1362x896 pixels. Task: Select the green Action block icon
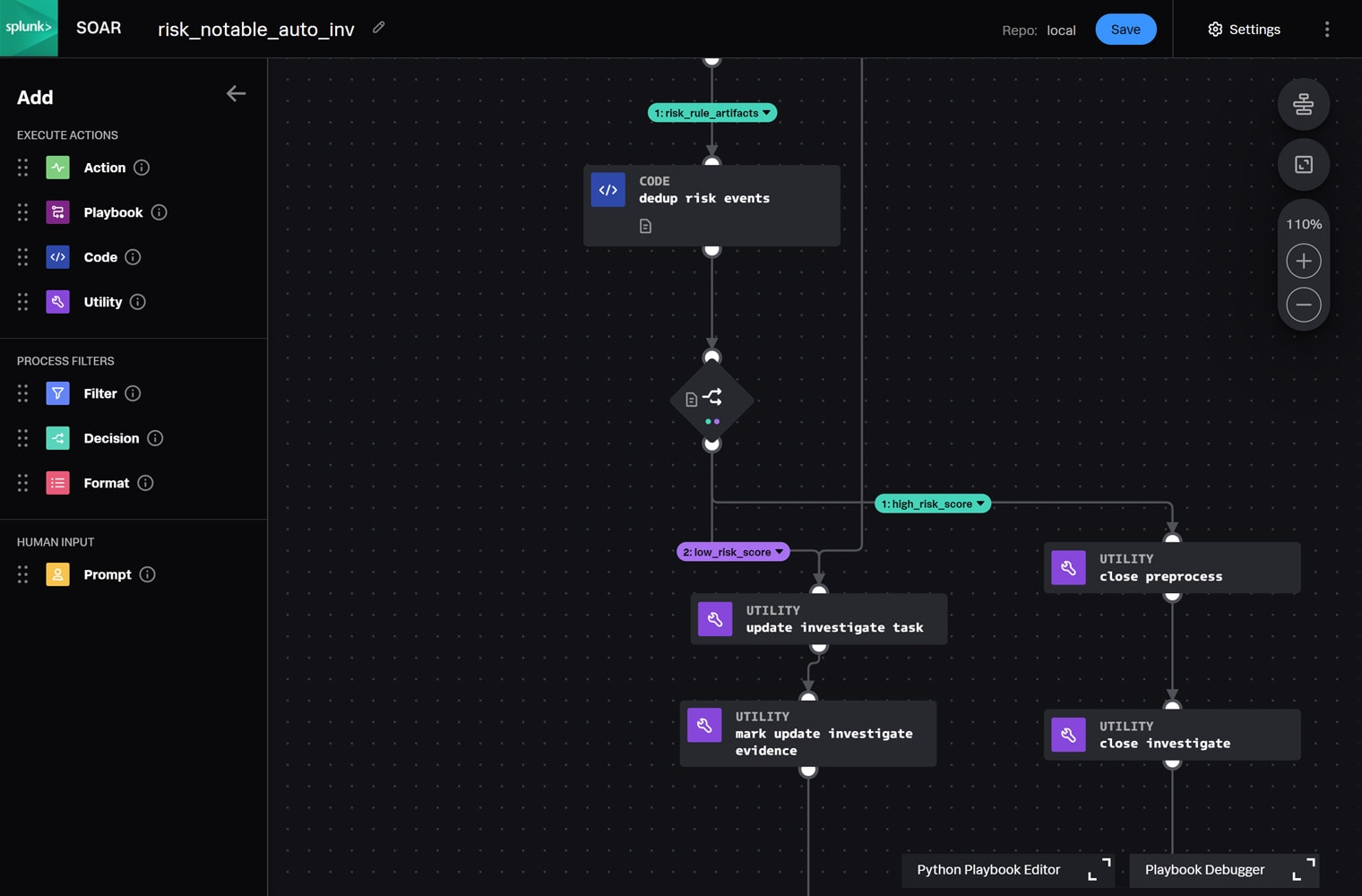click(57, 168)
